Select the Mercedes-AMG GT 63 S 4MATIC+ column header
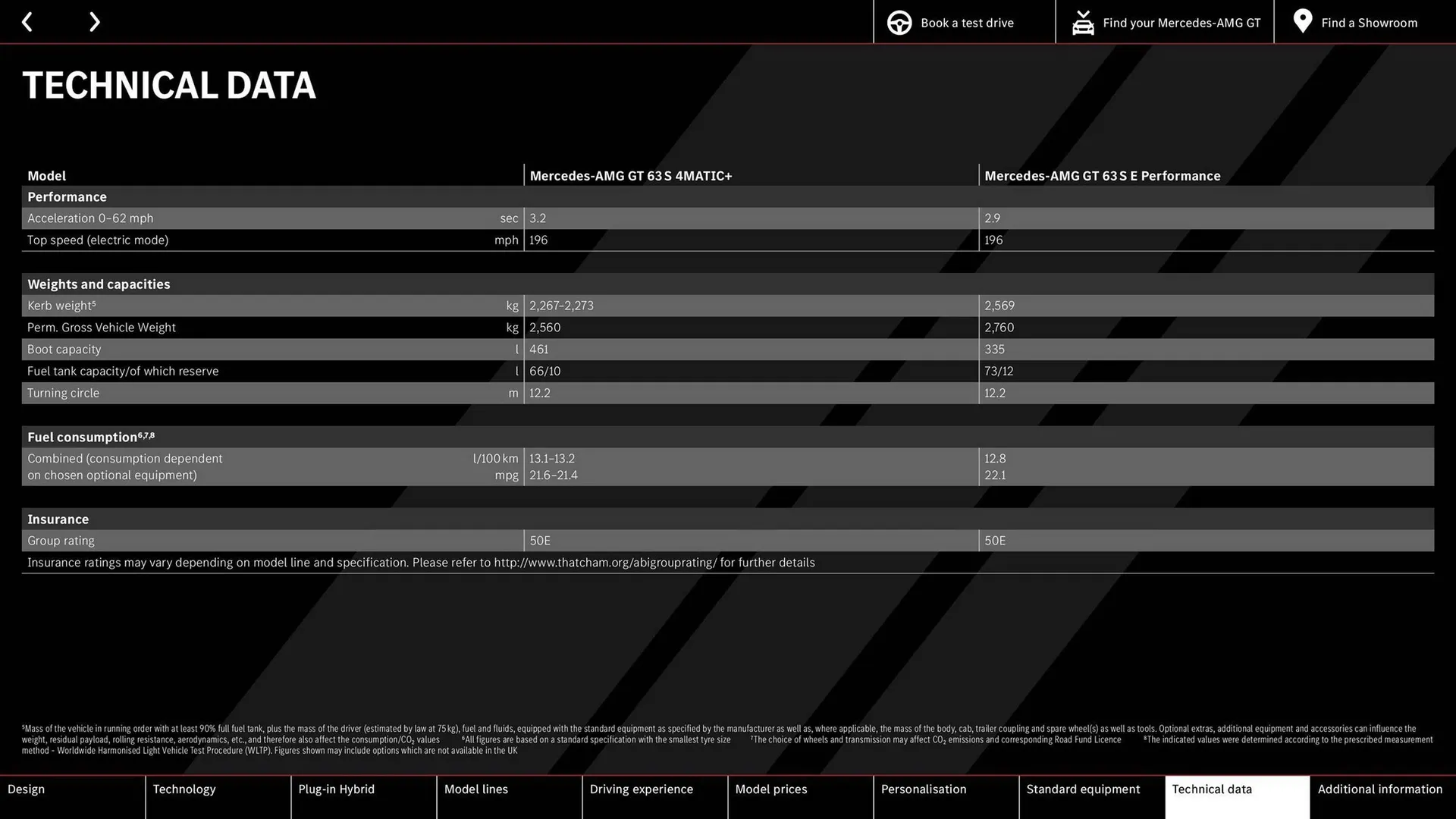This screenshot has height=819, width=1456. pos(630,175)
